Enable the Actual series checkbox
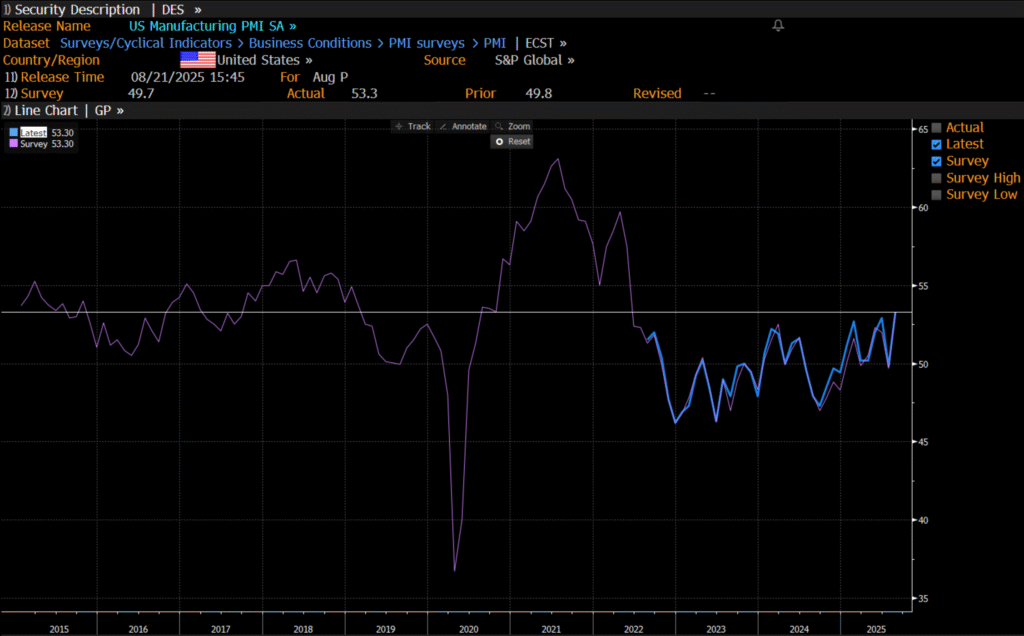 pos(936,127)
